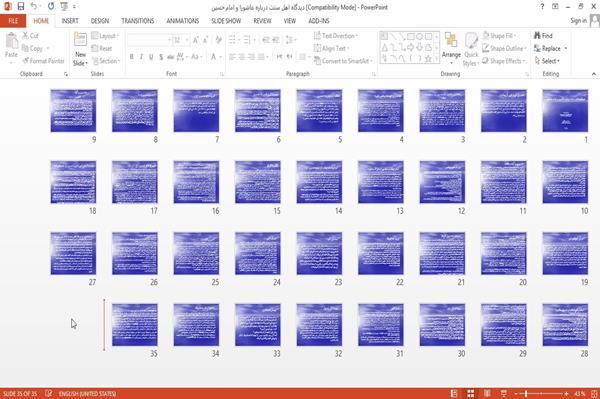600x399 pixels.
Task: Open Text Direction dropdown
Action: 336,36
